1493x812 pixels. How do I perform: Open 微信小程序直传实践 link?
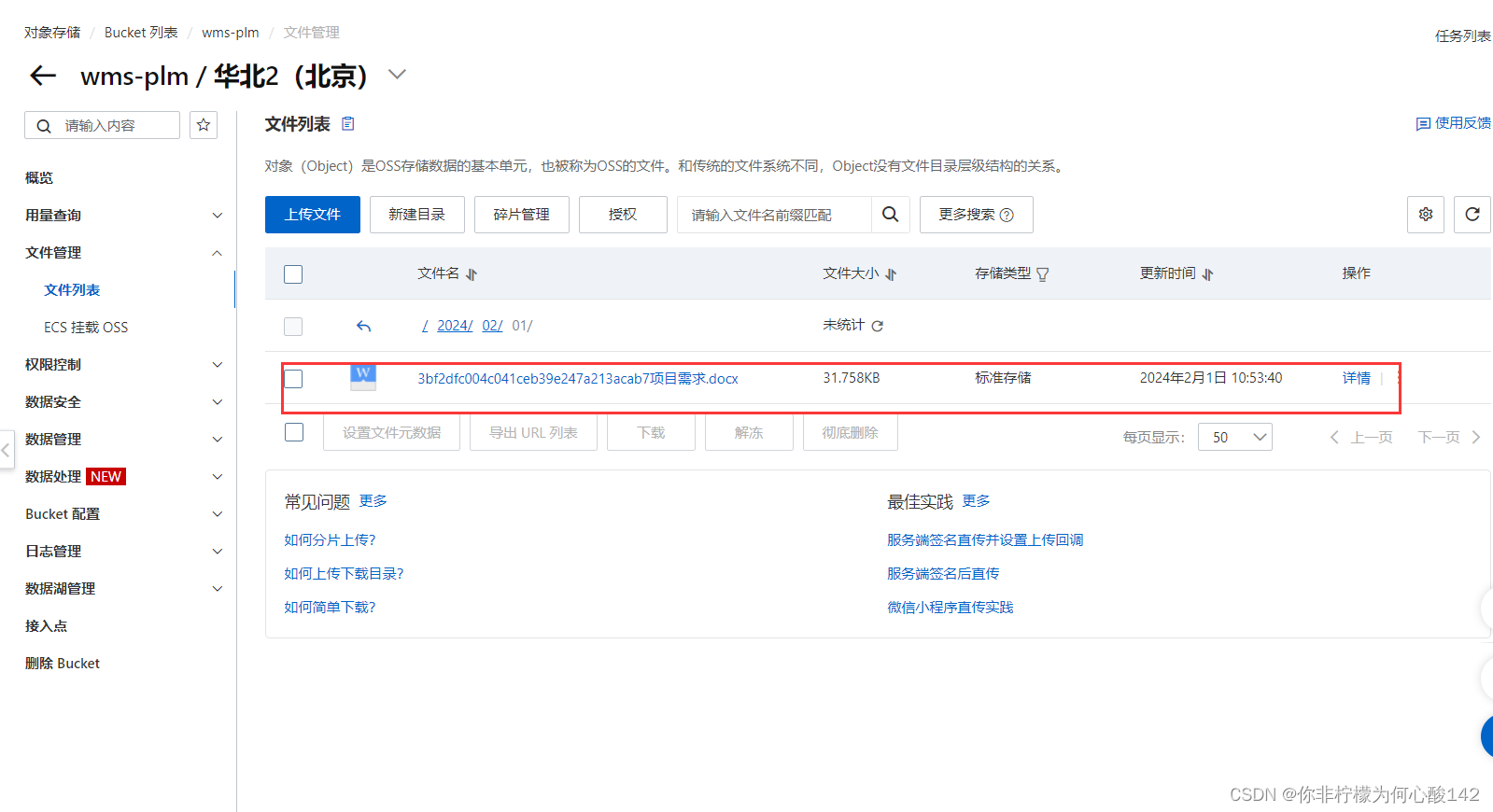[950, 608]
